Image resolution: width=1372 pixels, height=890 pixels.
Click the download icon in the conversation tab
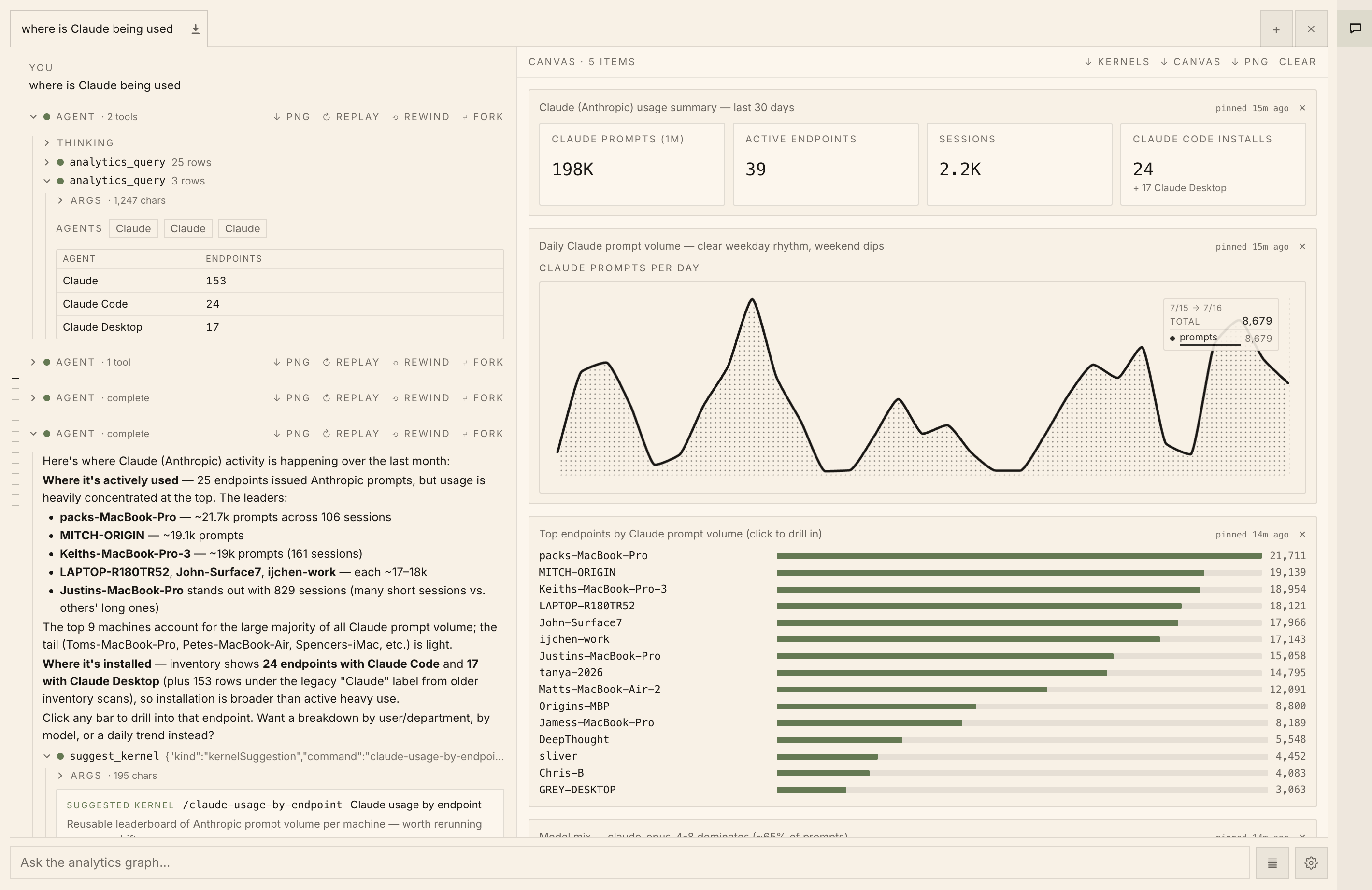click(196, 29)
